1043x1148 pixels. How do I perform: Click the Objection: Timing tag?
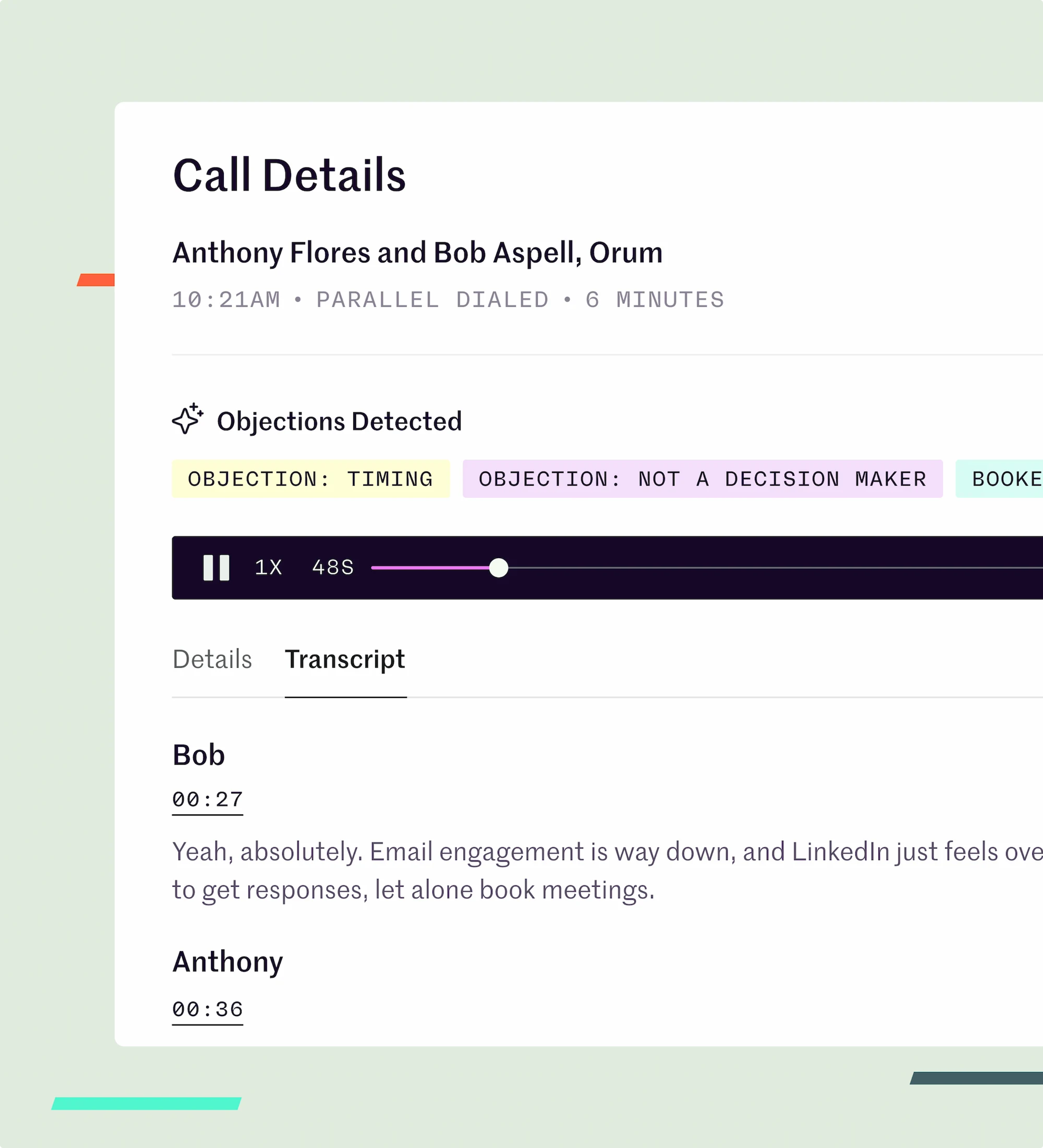pyautogui.click(x=310, y=479)
